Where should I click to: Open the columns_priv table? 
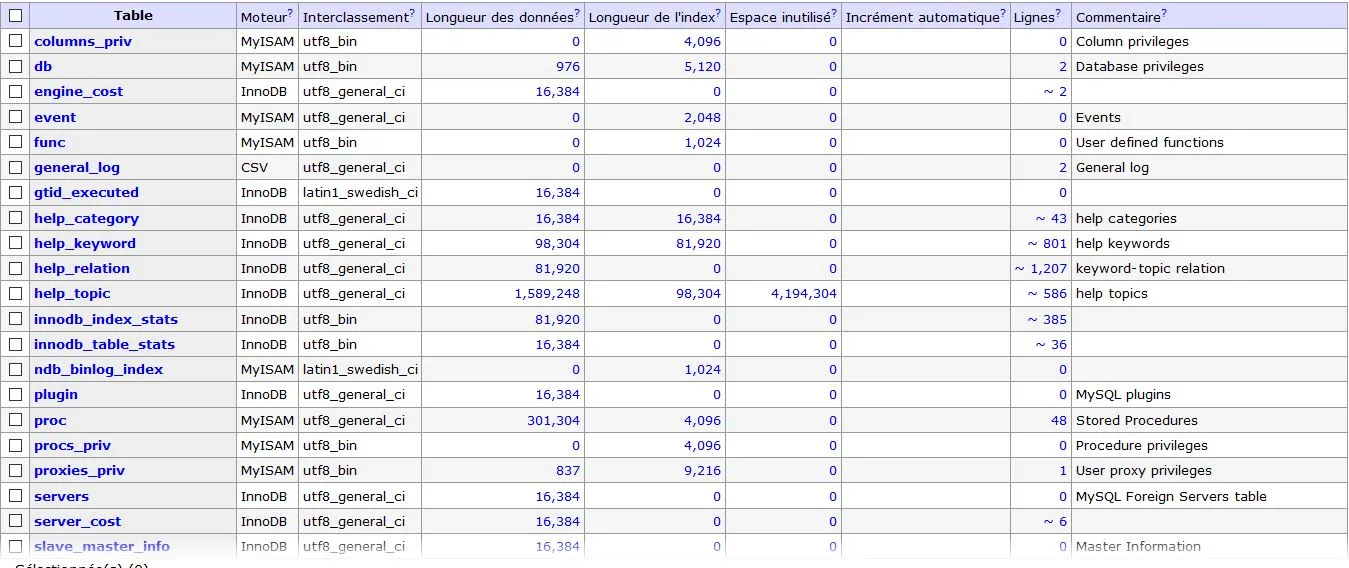(x=83, y=41)
